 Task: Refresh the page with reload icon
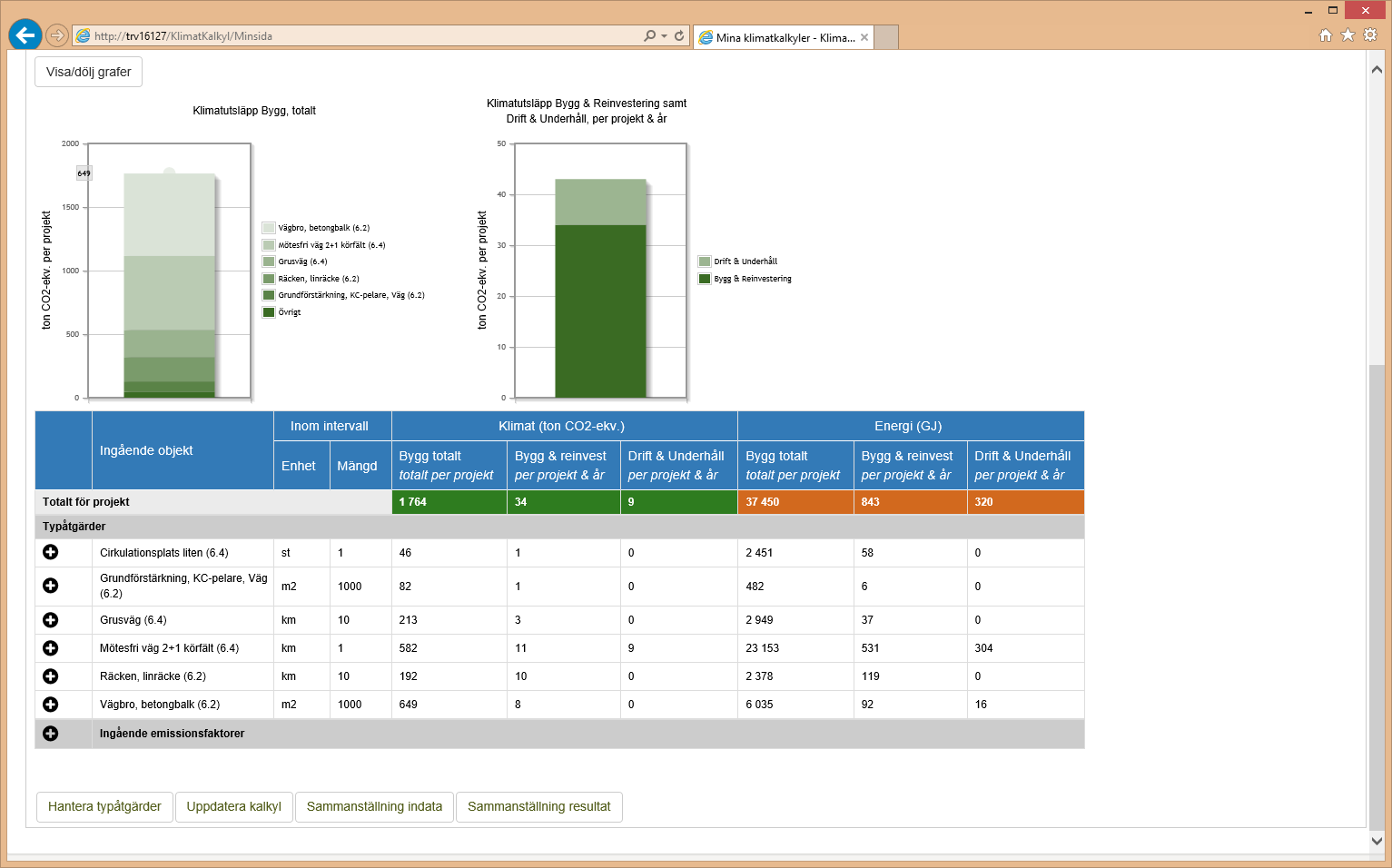(679, 36)
